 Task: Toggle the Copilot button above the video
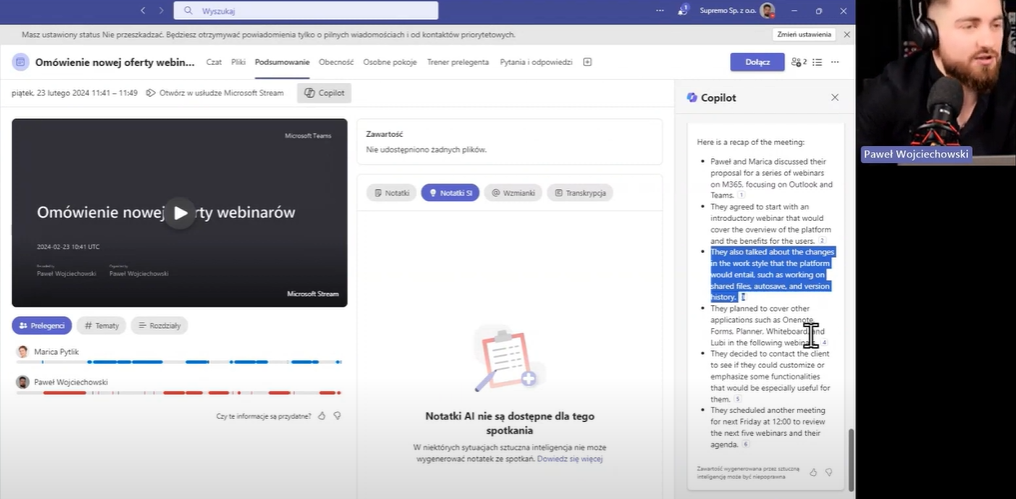coord(324,93)
